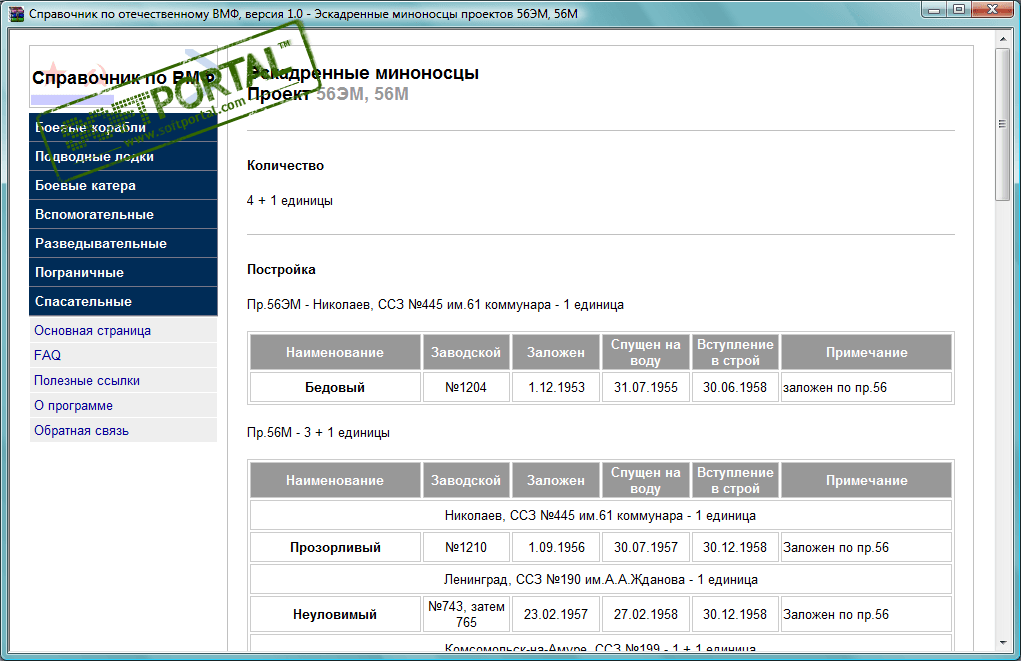Close the Справочник window
This screenshot has width=1021, height=661.
992,10
